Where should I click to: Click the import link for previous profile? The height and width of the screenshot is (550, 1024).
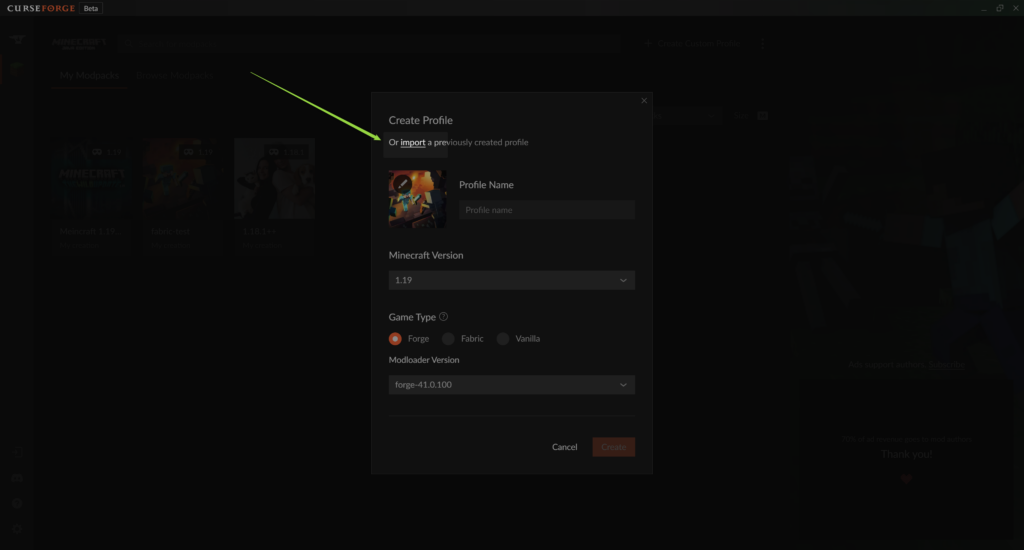coord(413,142)
